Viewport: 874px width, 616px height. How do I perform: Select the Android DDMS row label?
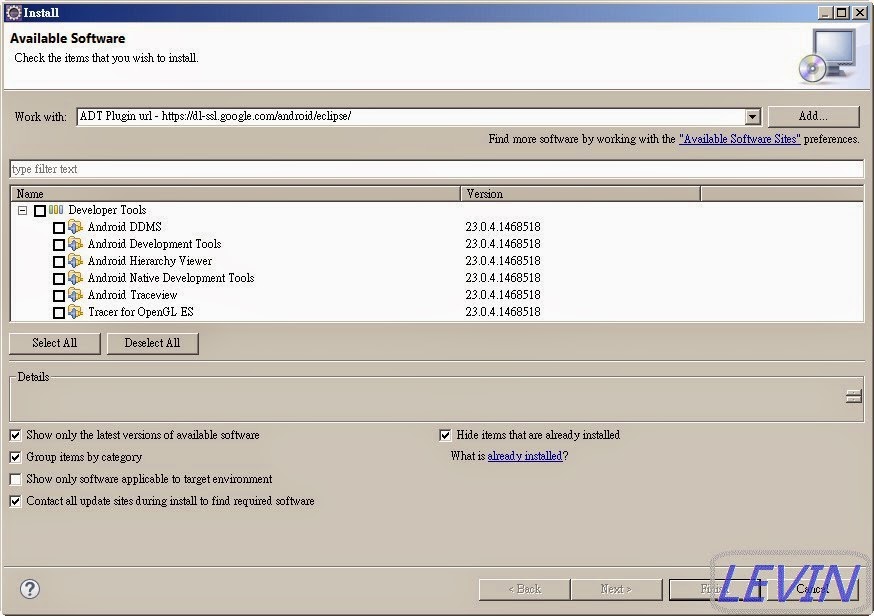(124, 227)
